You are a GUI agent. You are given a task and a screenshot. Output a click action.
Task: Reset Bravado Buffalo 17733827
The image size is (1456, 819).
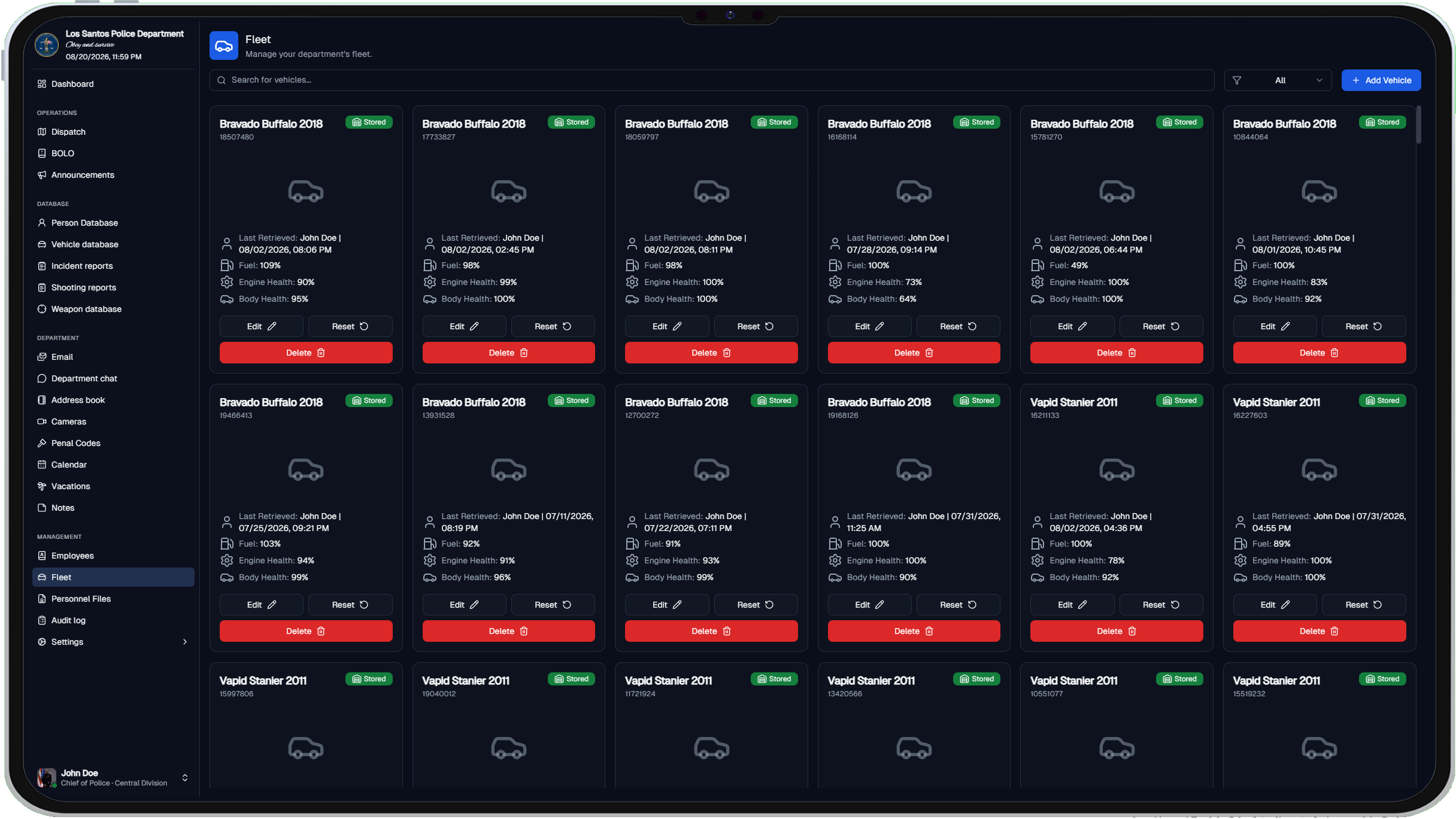553,326
